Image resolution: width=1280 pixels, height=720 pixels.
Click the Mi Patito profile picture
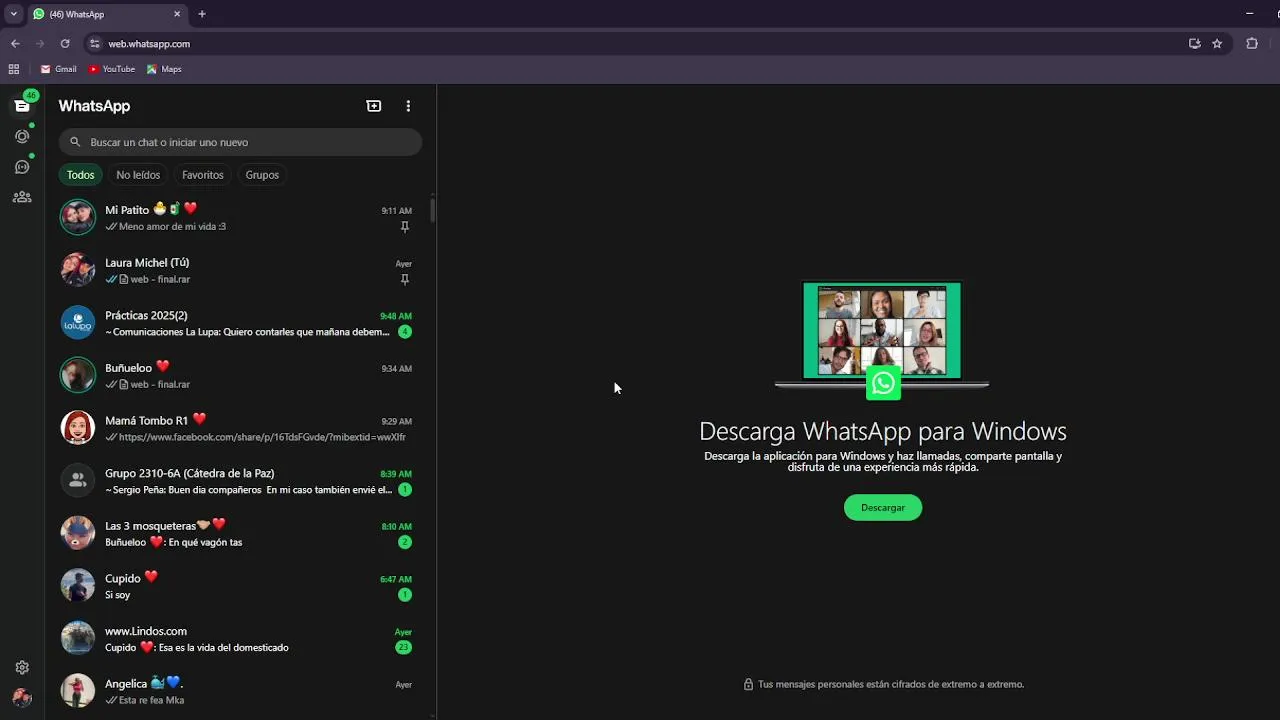point(78,217)
